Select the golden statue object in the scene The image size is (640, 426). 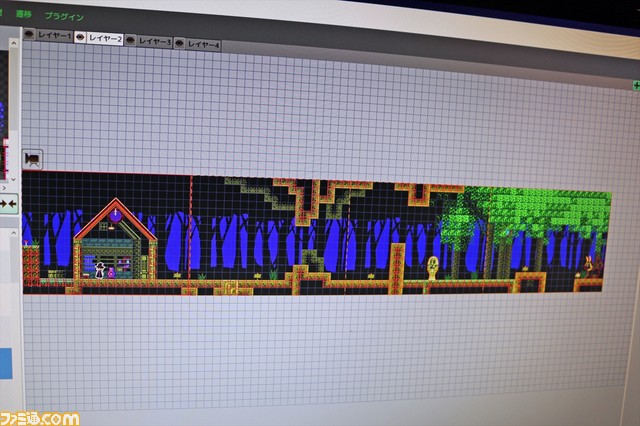tap(432, 268)
